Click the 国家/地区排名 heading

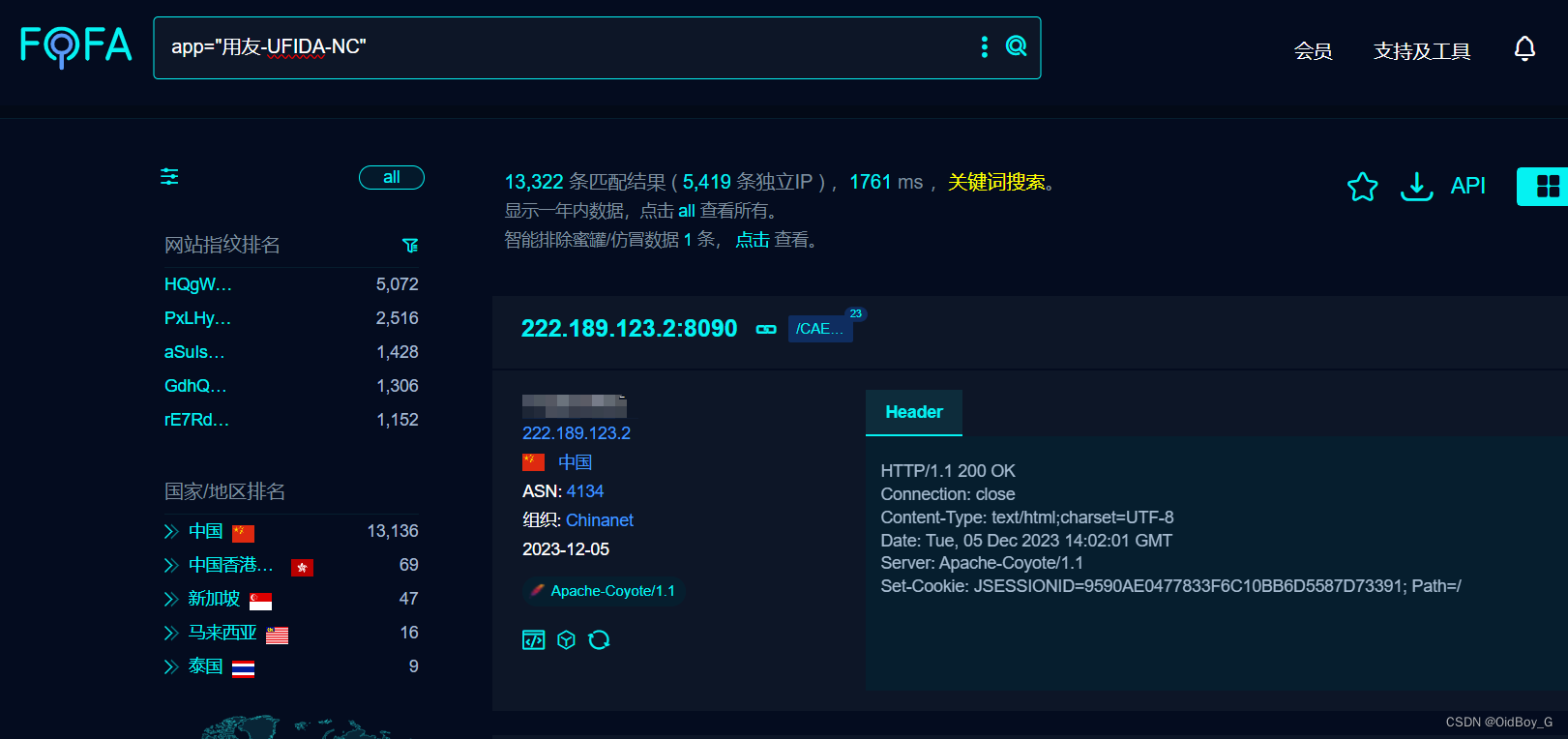click(x=225, y=491)
